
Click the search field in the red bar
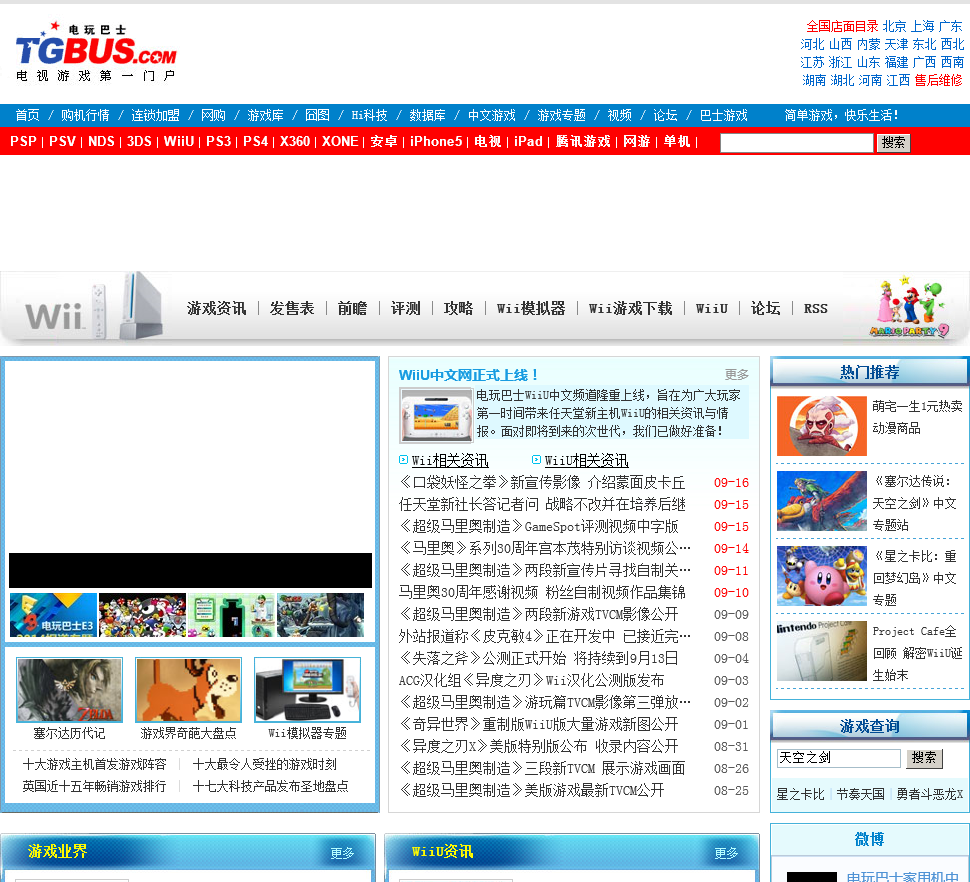(797, 143)
